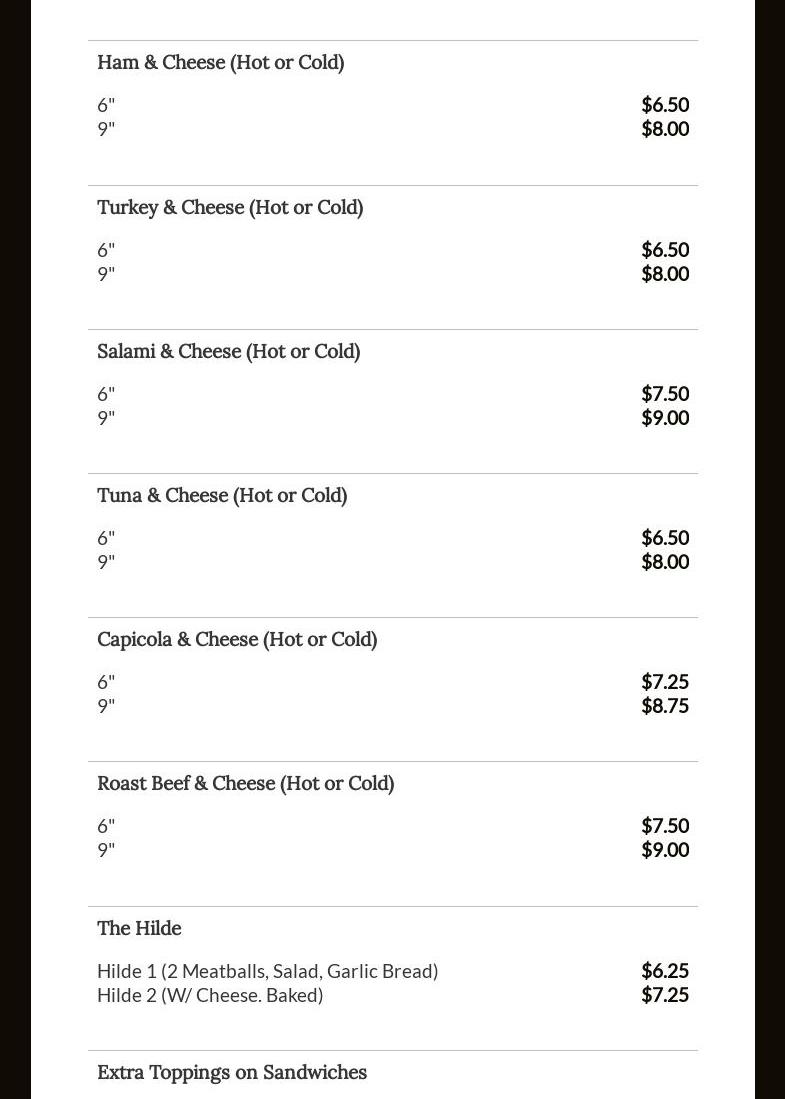Select the $8.75 Capicola 9-inch price
This screenshot has height=1099, width=785.
pos(665,705)
